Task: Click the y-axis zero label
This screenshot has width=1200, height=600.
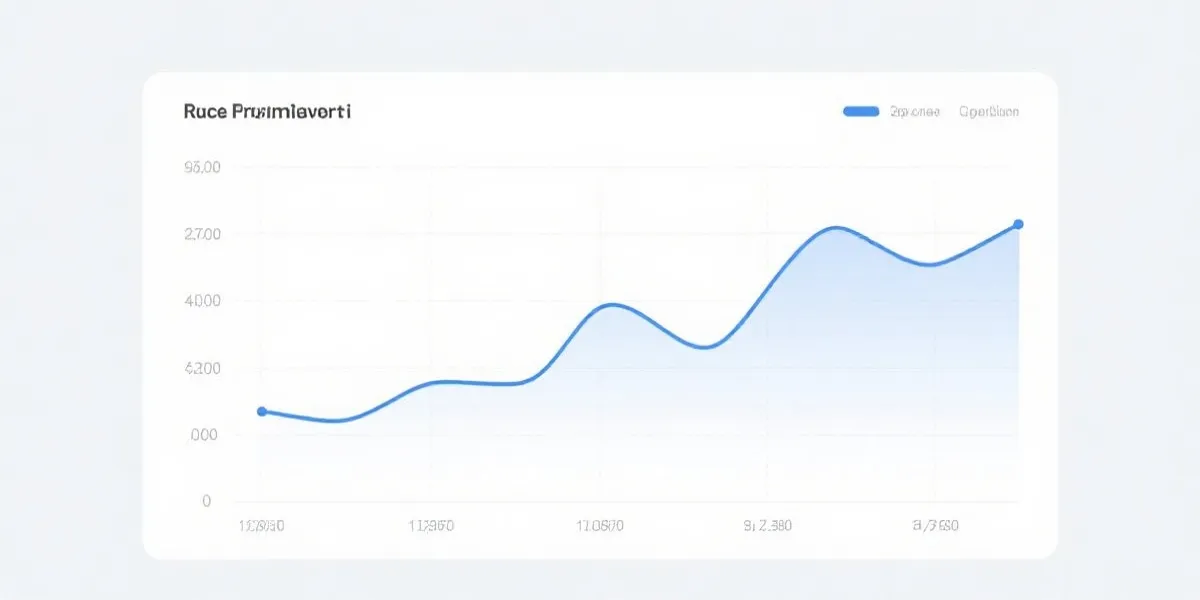Action: (x=206, y=501)
